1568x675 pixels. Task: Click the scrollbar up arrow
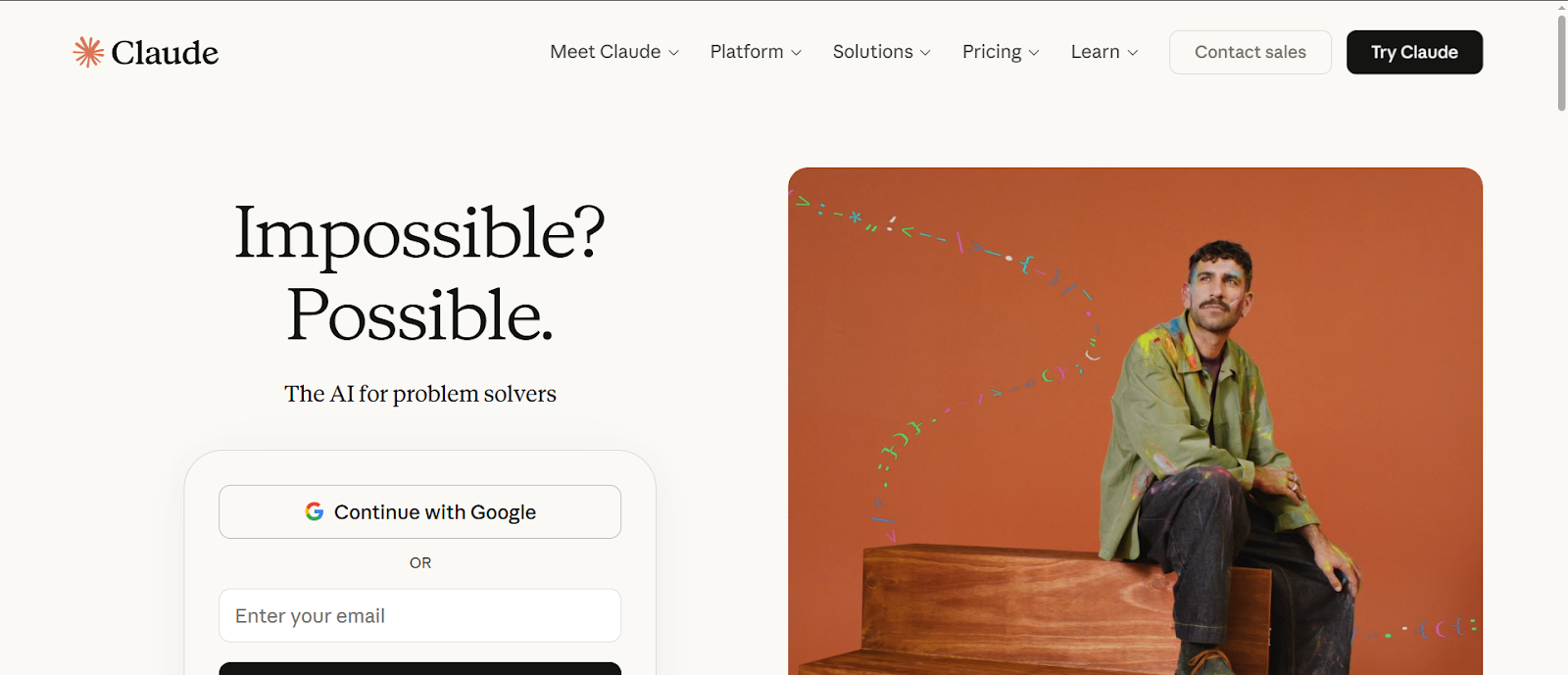(1561, 7)
